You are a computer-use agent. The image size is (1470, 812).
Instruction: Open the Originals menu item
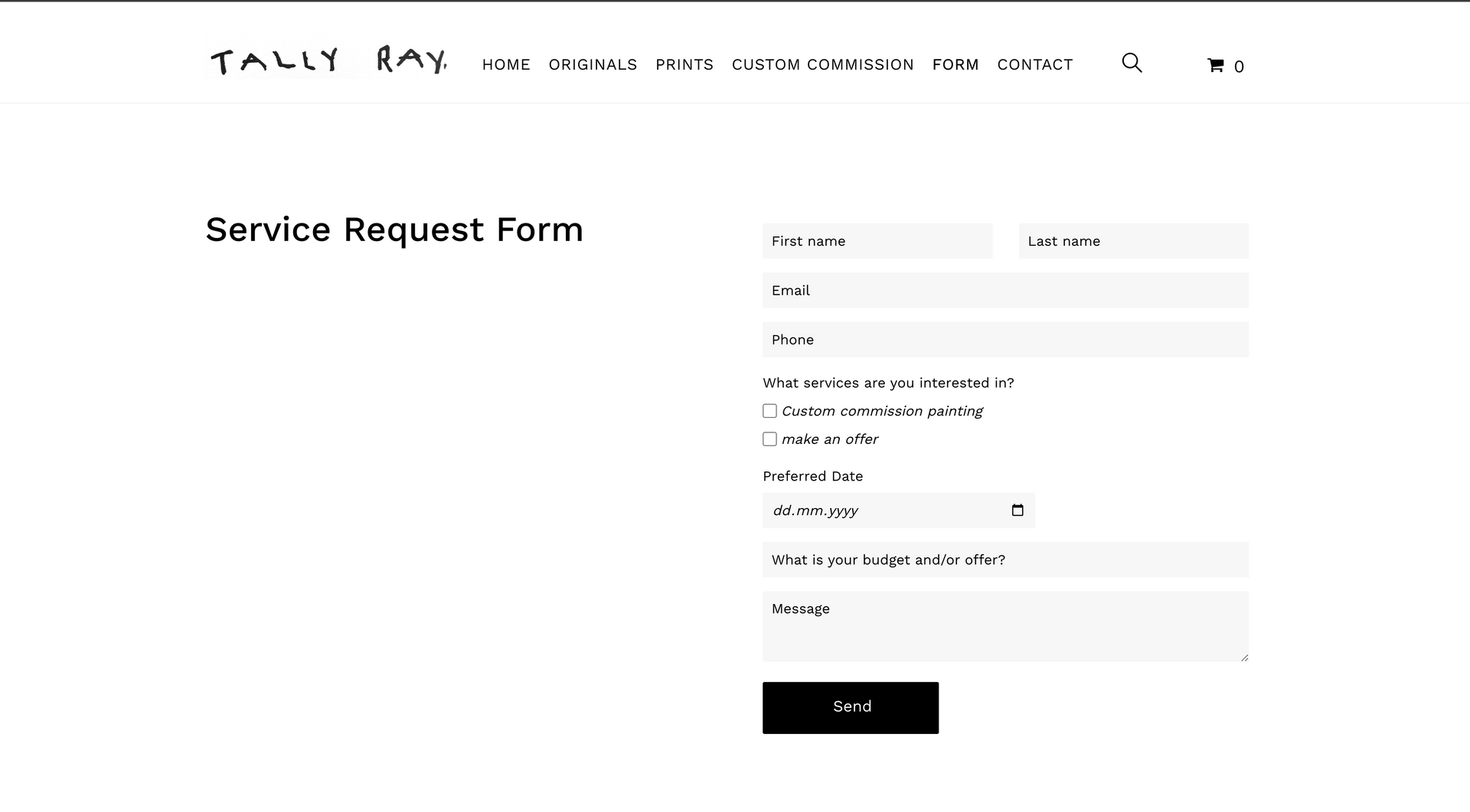pos(593,65)
